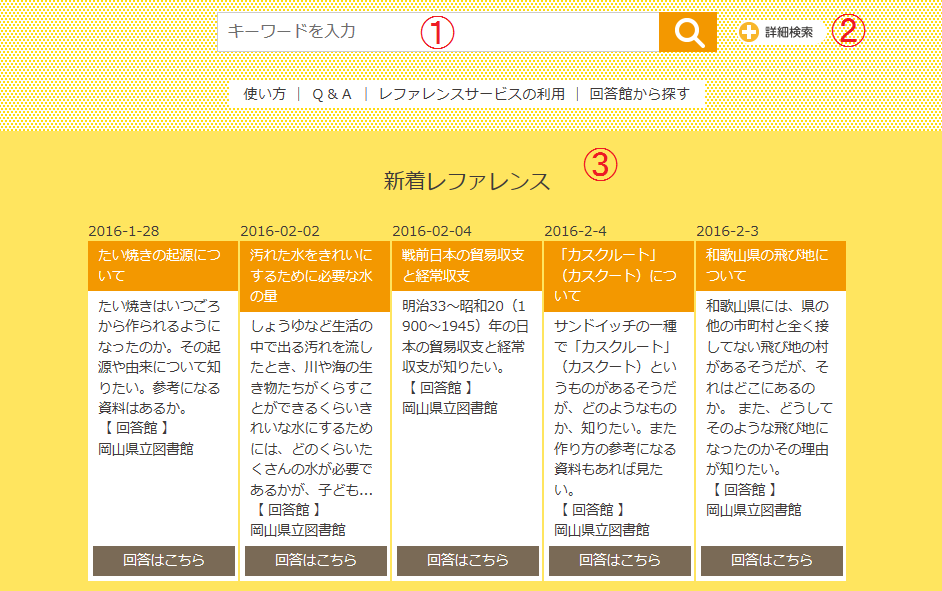Click the 新着レファレンス section heading

point(467,181)
